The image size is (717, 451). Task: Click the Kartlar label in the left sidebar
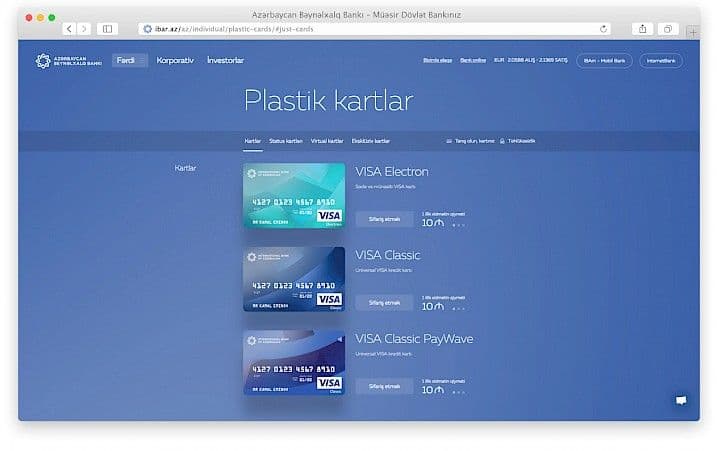[x=185, y=168]
